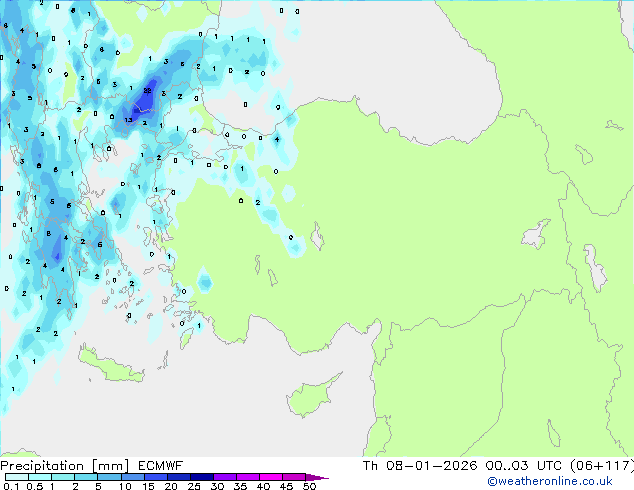Image resolution: width=634 pixels, height=490 pixels.
Task: Click the 10–15 mm legend swatch
Action: point(132,477)
